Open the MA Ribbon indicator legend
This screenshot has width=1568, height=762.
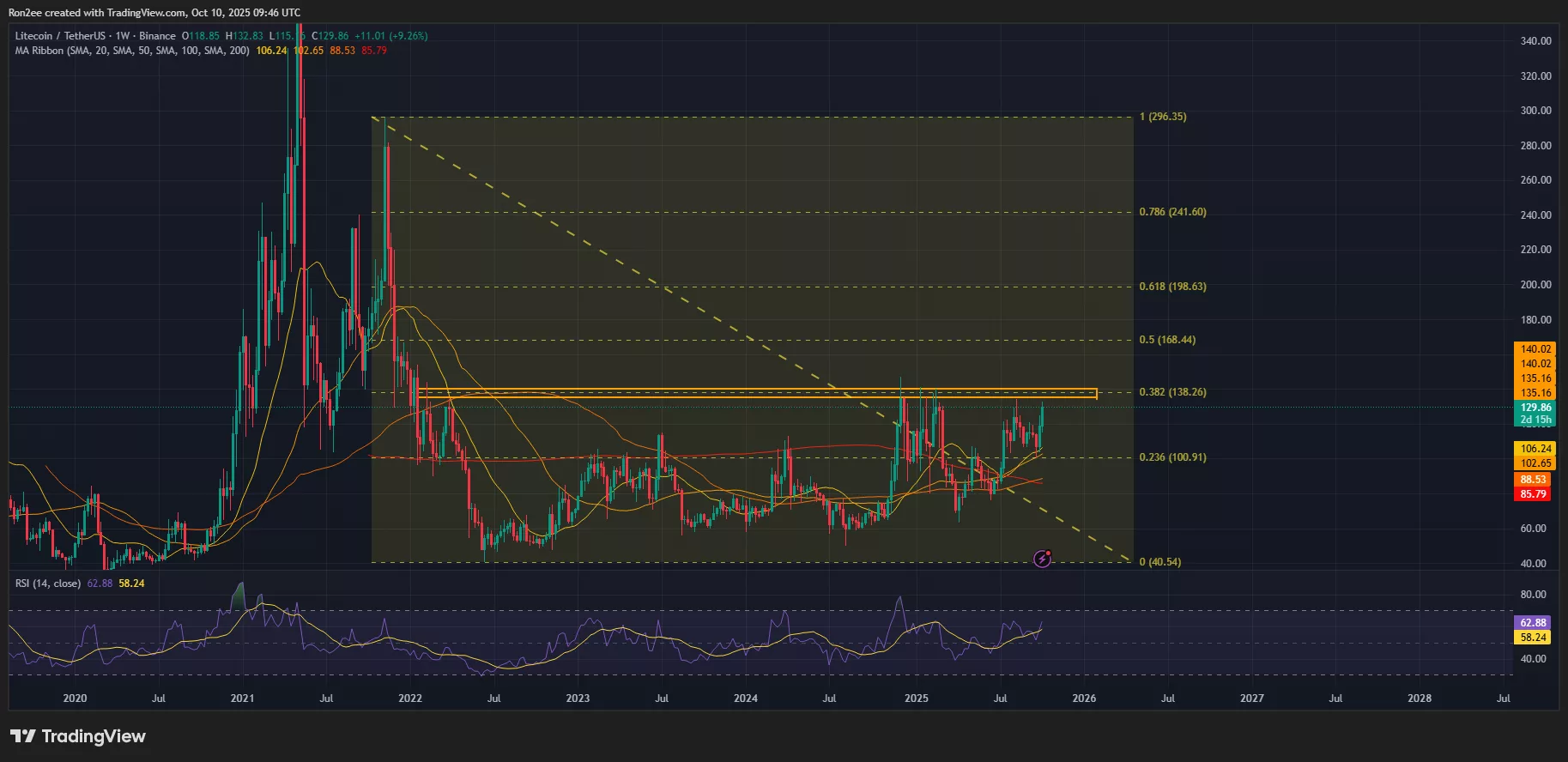[132, 51]
